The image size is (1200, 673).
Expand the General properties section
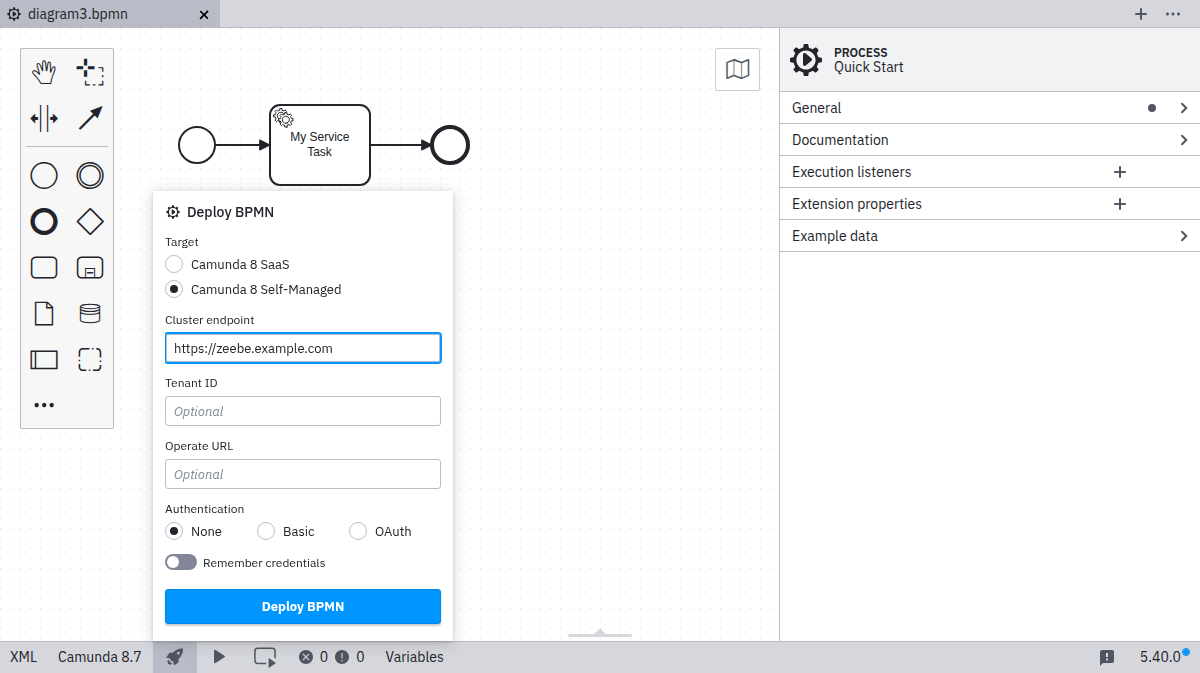point(988,107)
